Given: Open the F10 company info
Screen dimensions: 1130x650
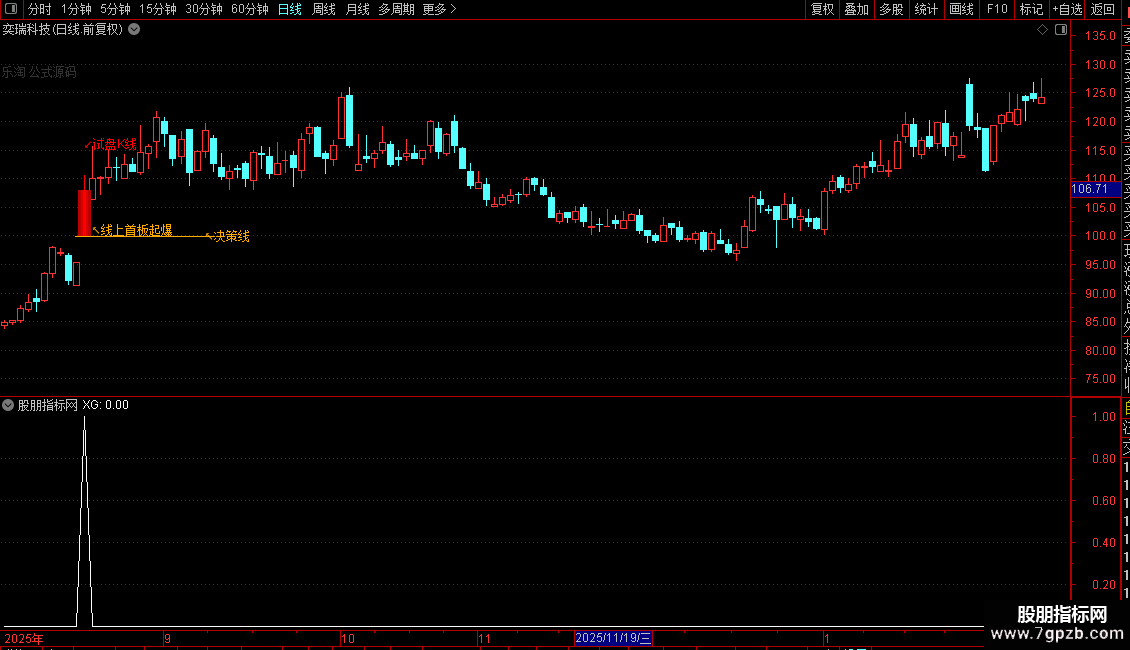Looking at the screenshot, I should (997, 9).
